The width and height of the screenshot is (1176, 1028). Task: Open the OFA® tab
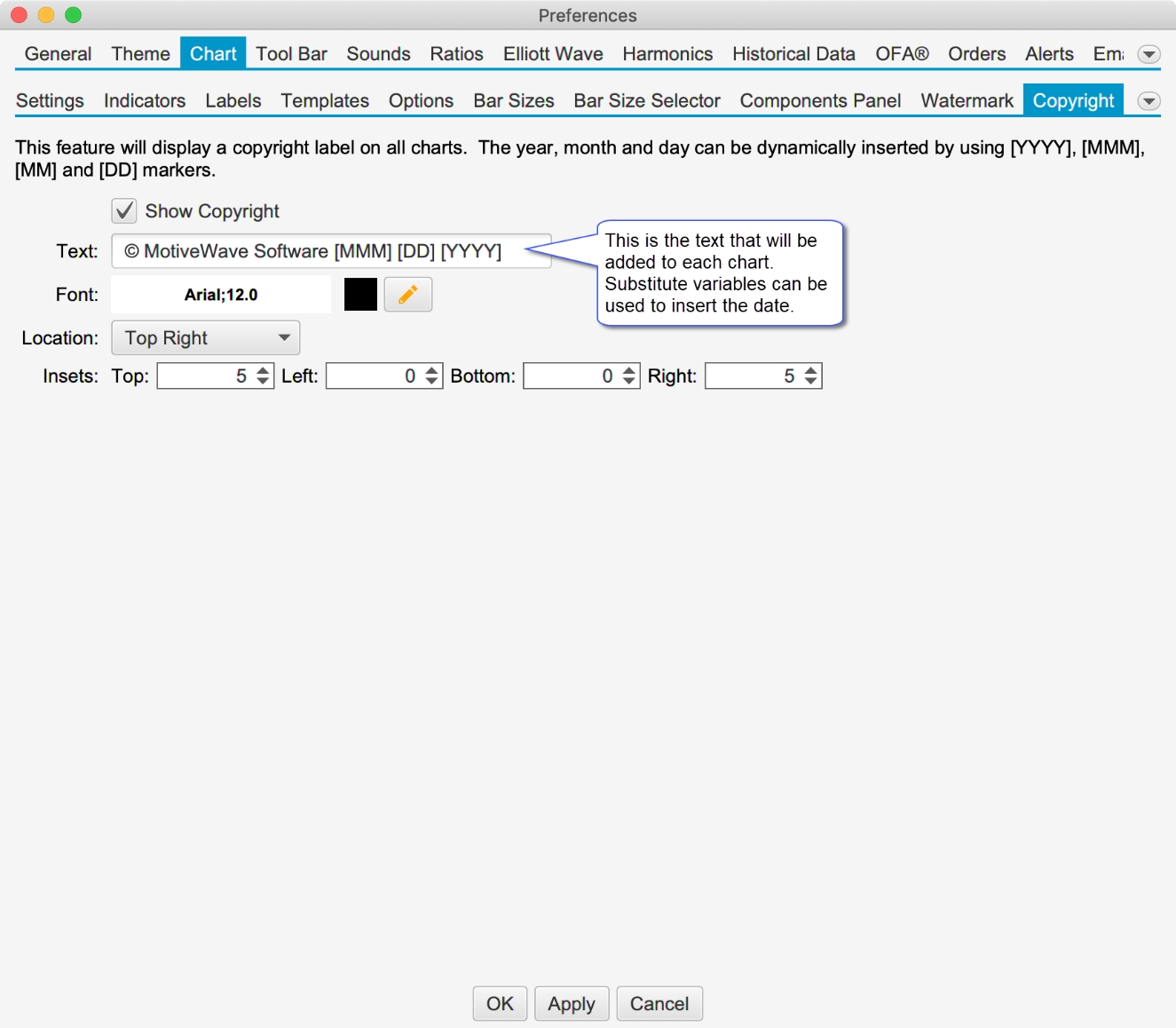tap(902, 54)
